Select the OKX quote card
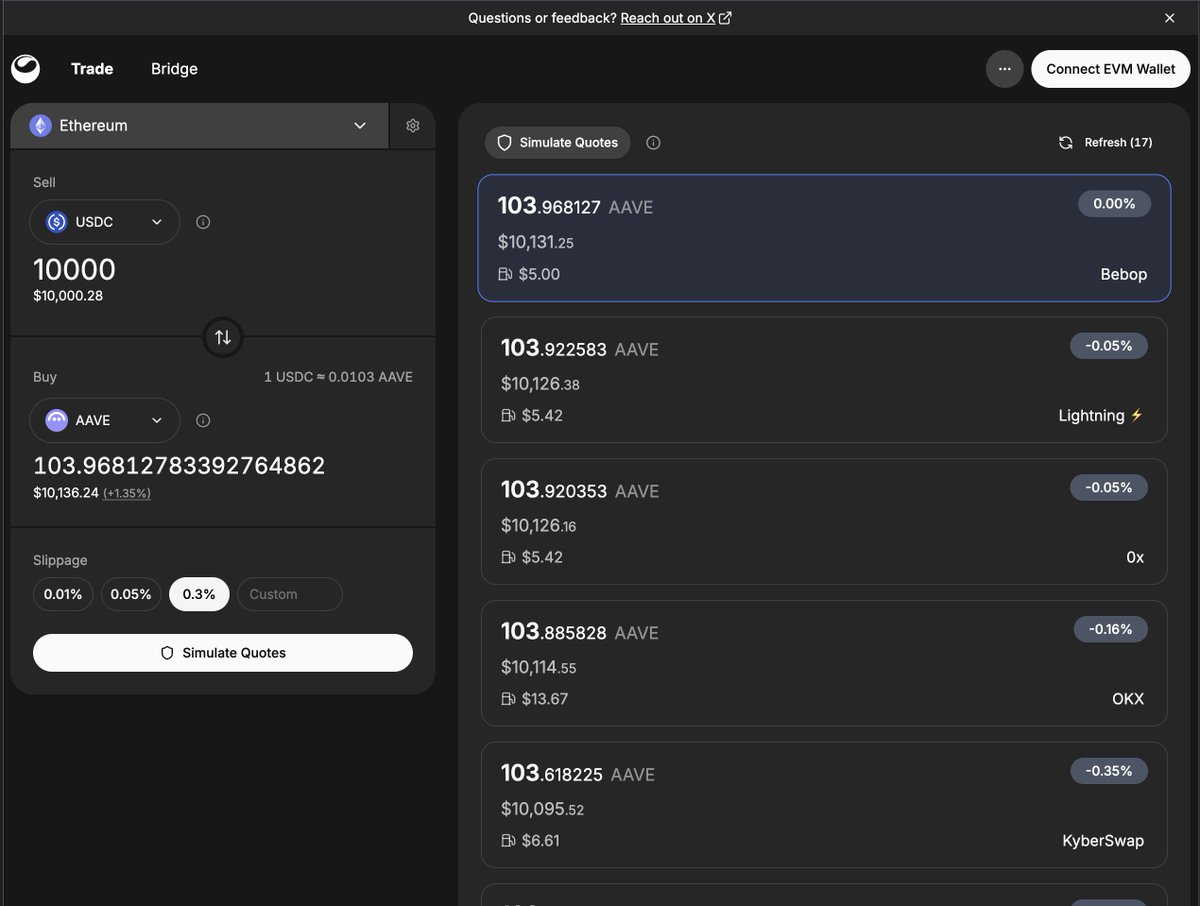1200x906 pixels. coord(824,663)
